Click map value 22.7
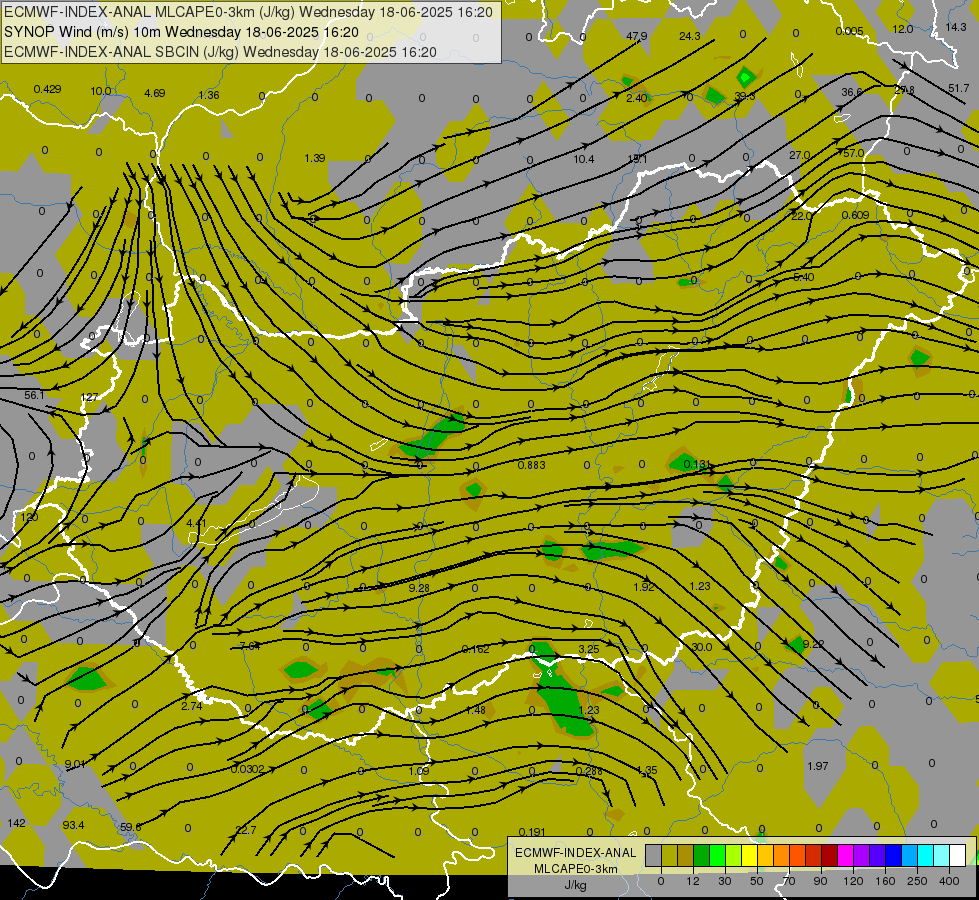979x900 pixels. pos(246,830)
